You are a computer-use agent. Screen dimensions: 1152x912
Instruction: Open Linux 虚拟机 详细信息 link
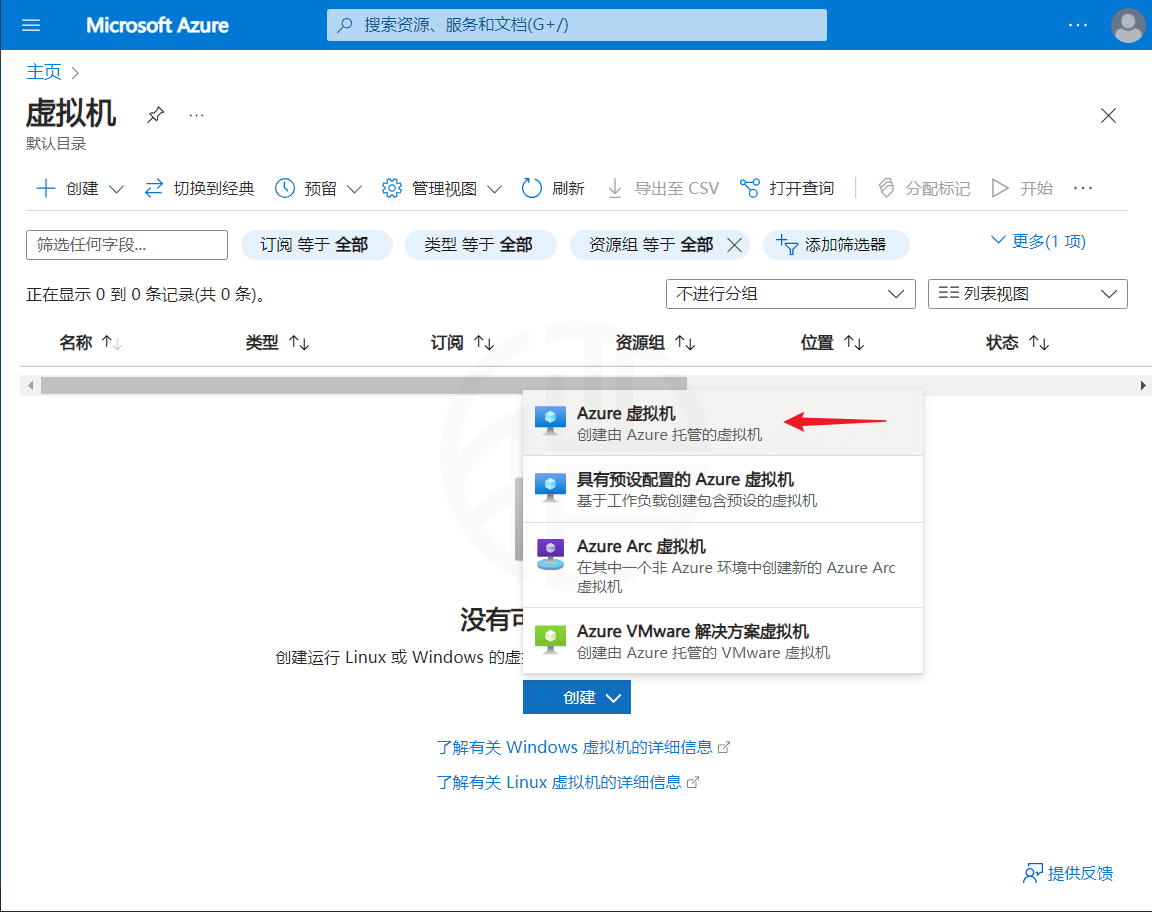click(x=567, y=783)
